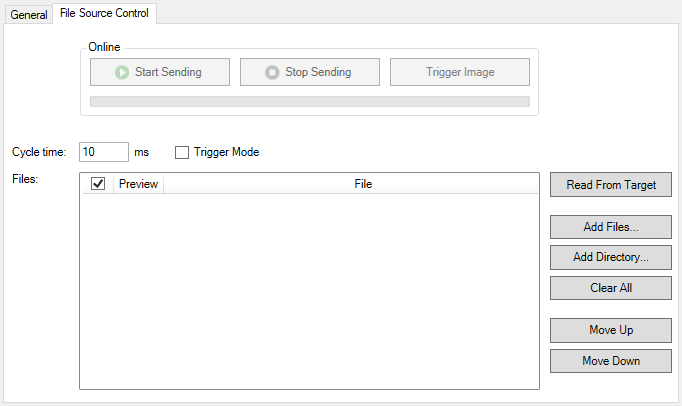Click the Stop Sending button
The image size is (682, 406).
[310, 72]
